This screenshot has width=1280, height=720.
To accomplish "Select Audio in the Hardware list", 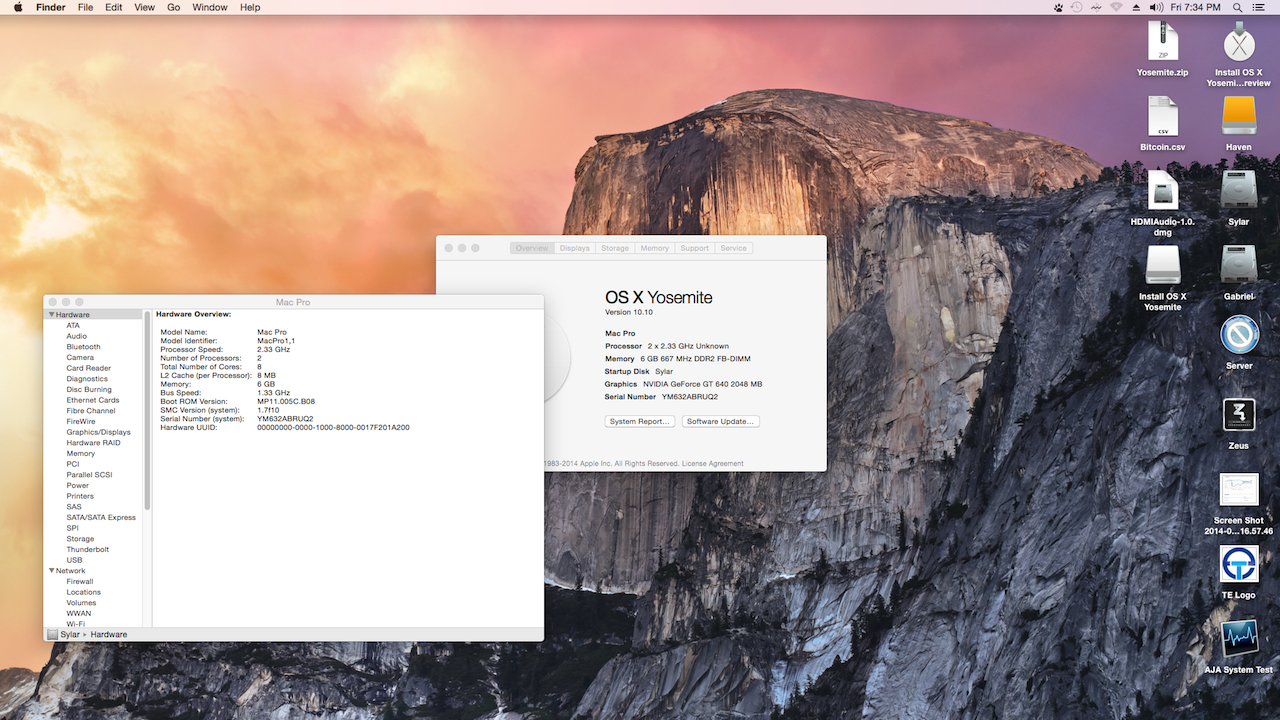I will click(77, 336).
